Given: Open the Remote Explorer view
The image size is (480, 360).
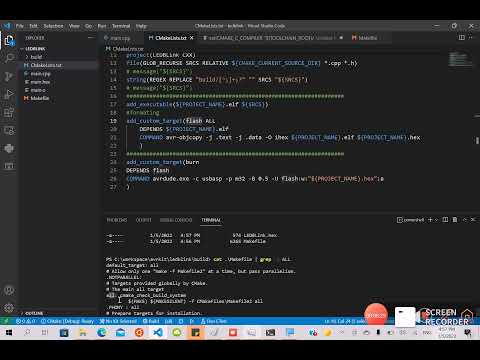Looking at the screenshot, I should point(9,130).
